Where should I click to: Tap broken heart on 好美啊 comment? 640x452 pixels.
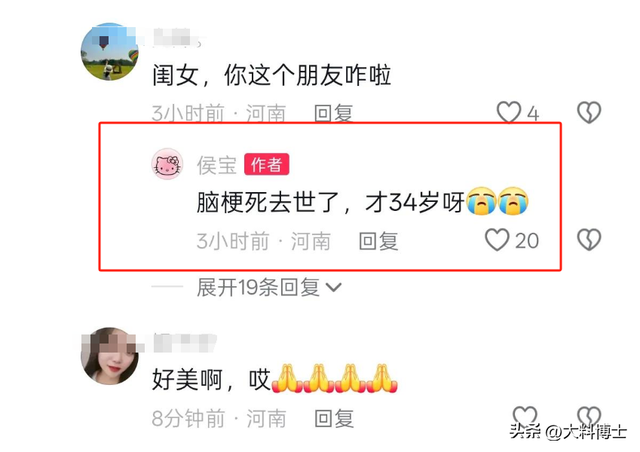pos(589,416)
